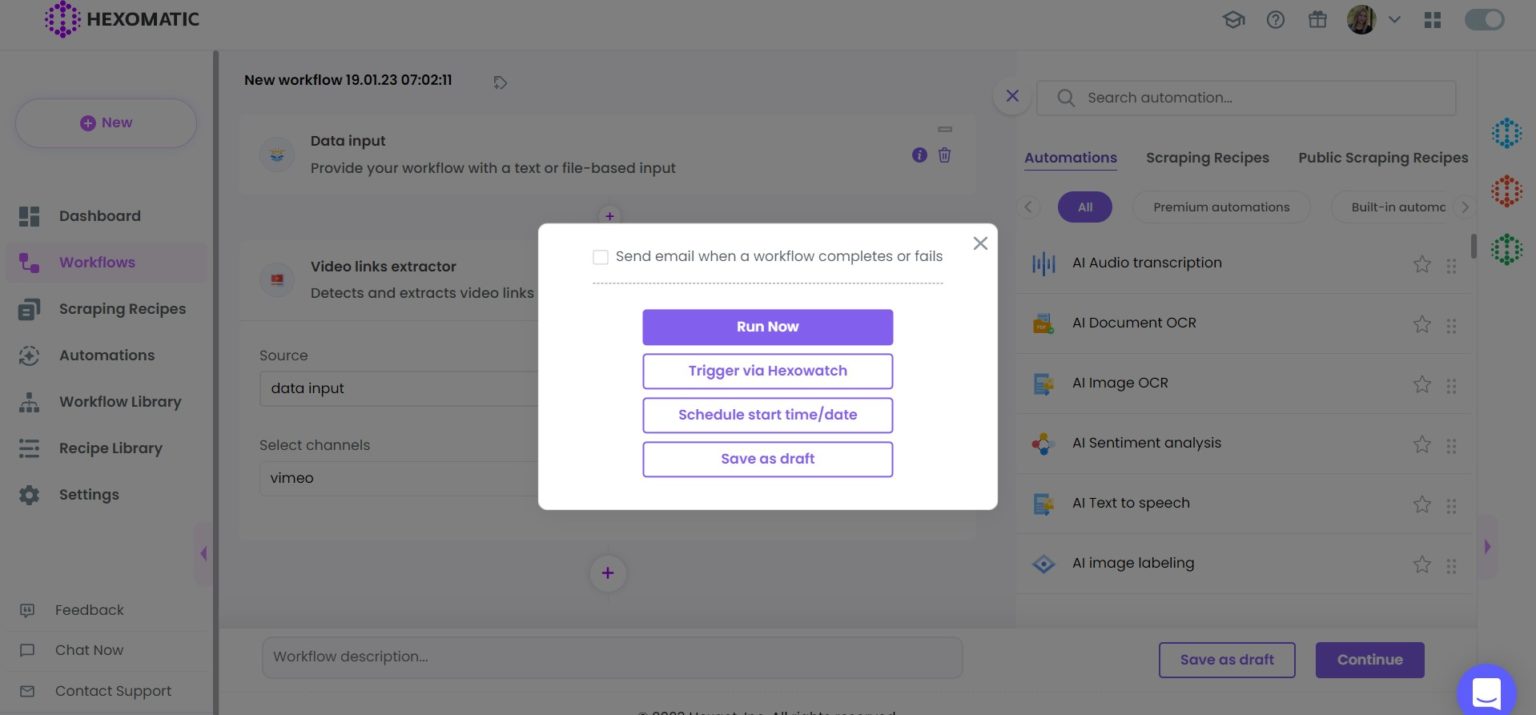Enable send email when workflow completes
Screen dimensions: 1536x715
[x=600, y=256]
